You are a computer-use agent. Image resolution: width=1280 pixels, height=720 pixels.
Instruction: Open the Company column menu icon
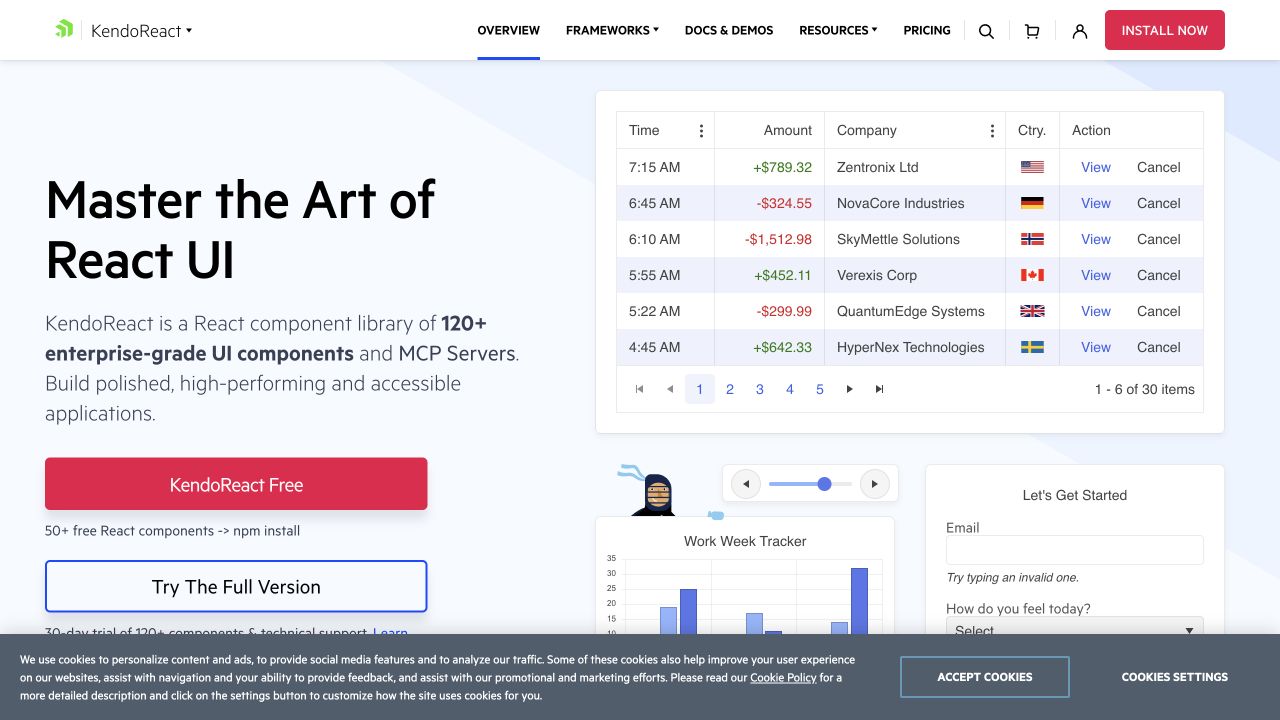click(x=992, y=131)
